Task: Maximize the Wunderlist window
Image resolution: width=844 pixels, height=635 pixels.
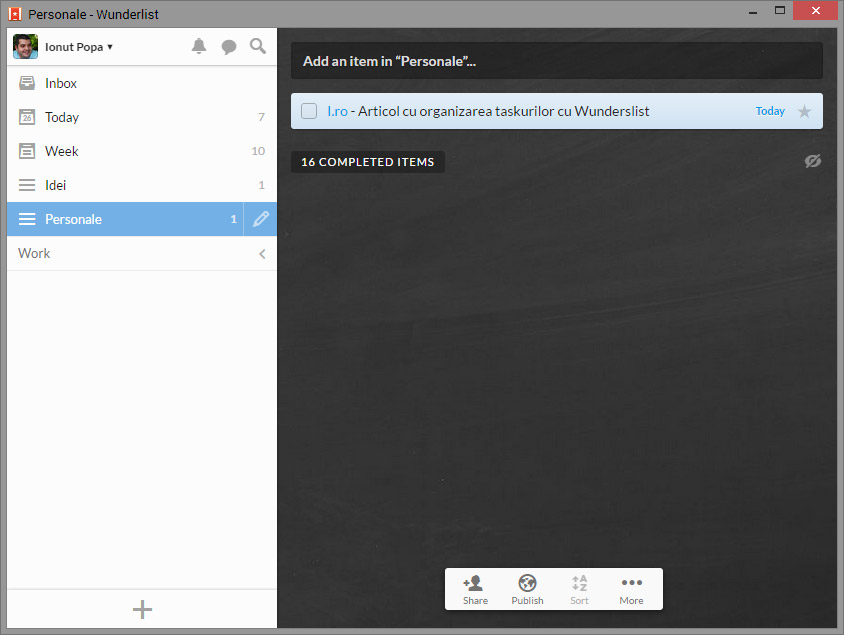Action: coord(779,11)
